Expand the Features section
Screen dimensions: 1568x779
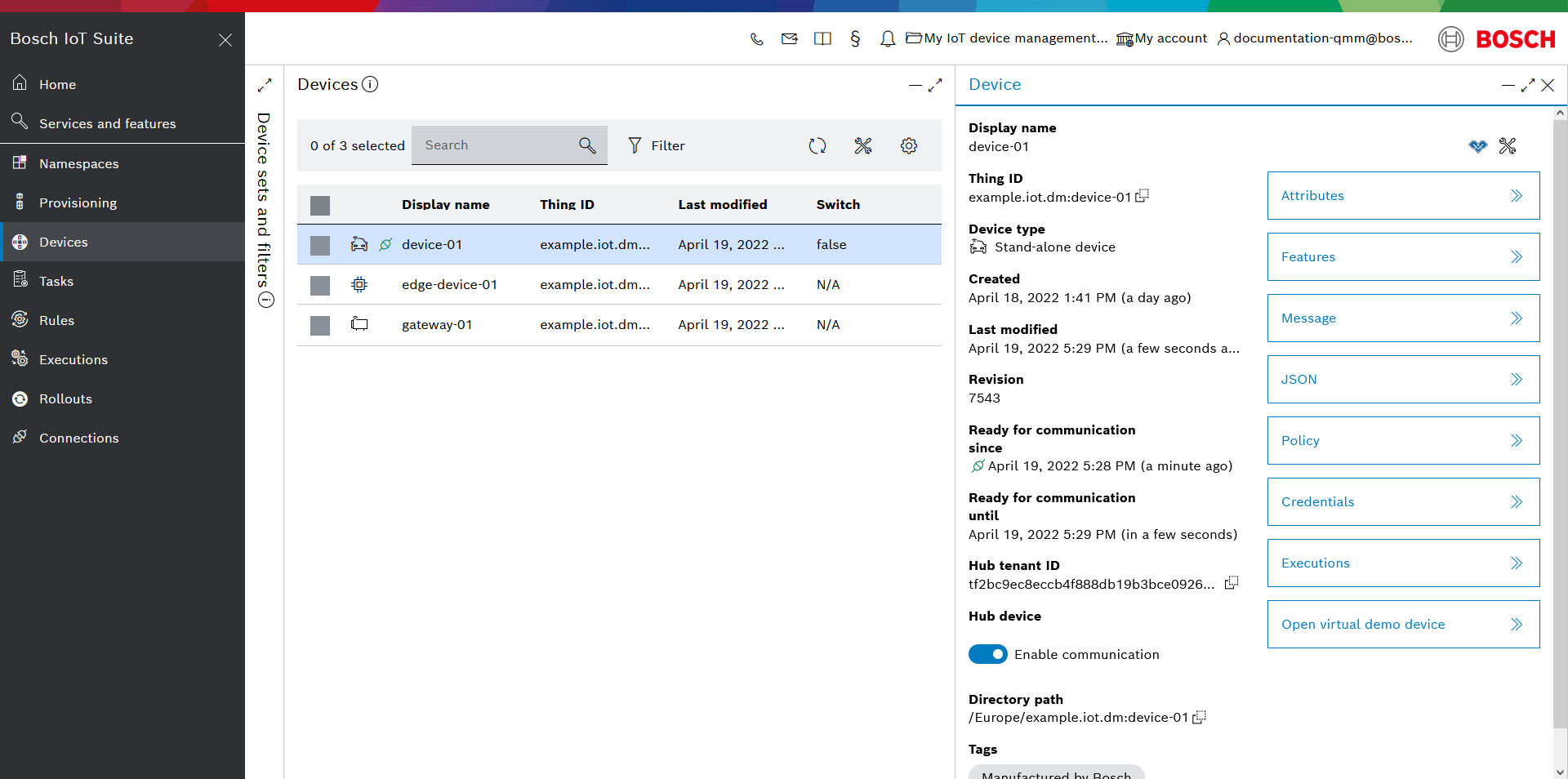click(x=1403, y=256)
